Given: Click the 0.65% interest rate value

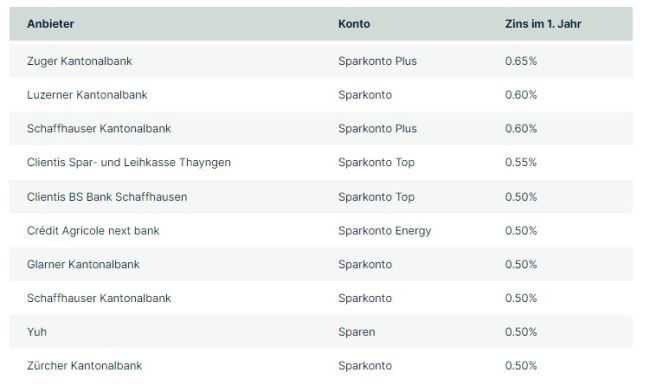Looking at the screenshot, I should point(521,61).
